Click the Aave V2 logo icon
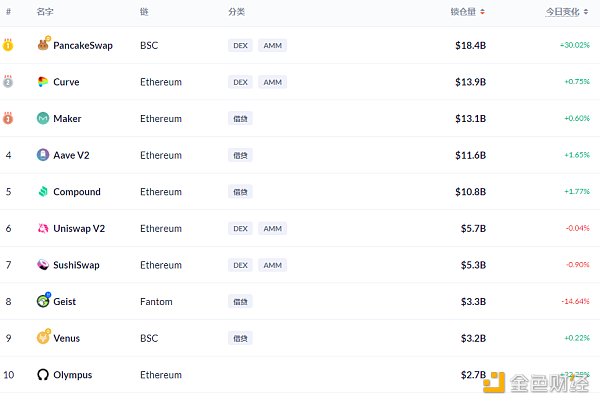 43,155
